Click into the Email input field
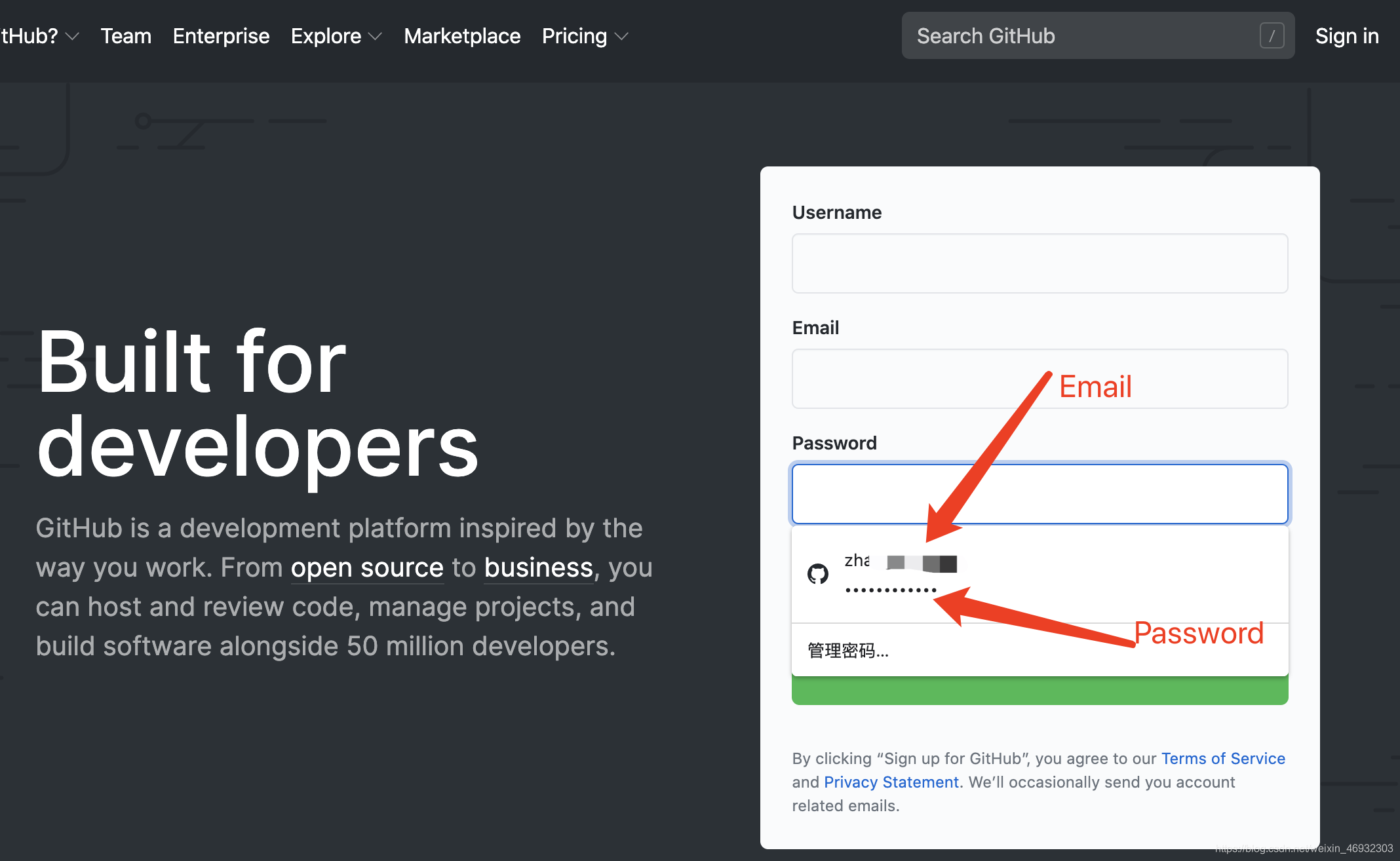The height and width of the screenshot is (861, 1400). point(1040,379)
